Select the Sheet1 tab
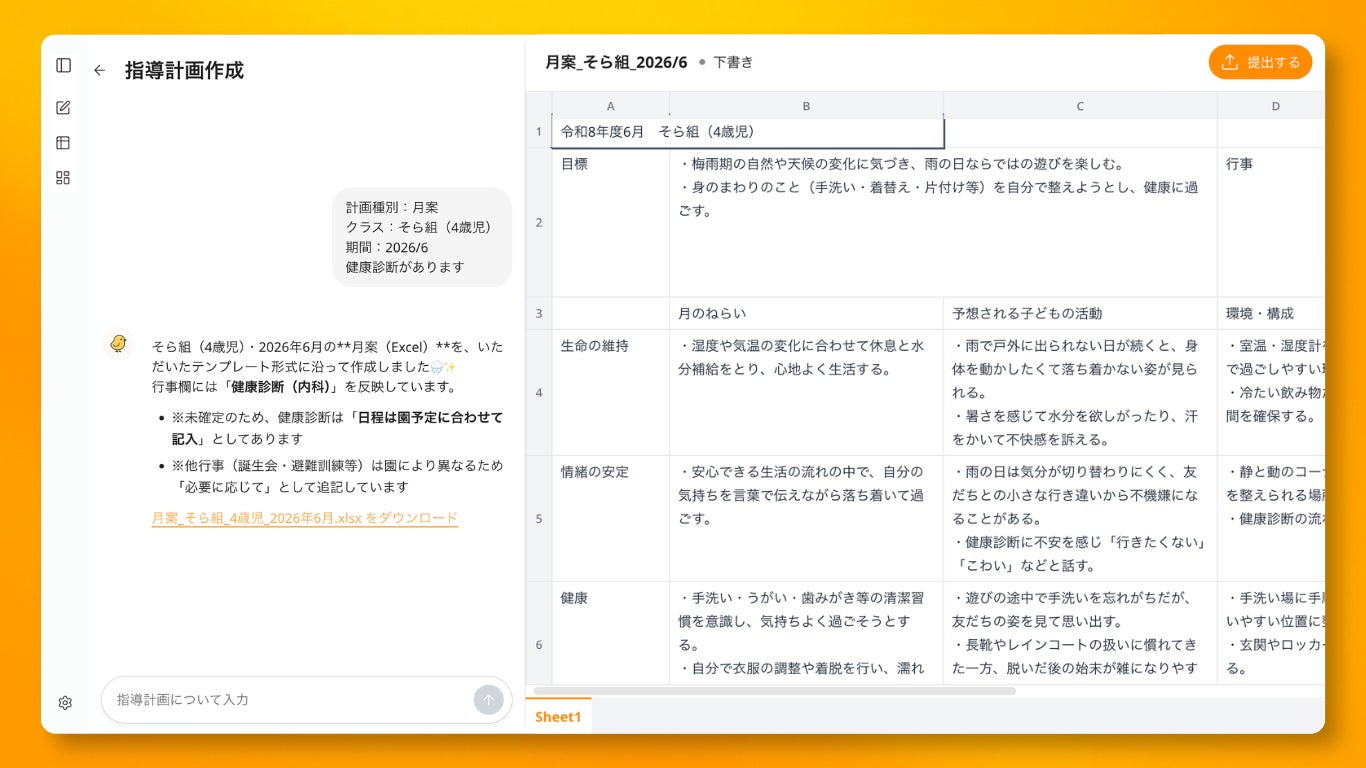 (x=558, y=716)
